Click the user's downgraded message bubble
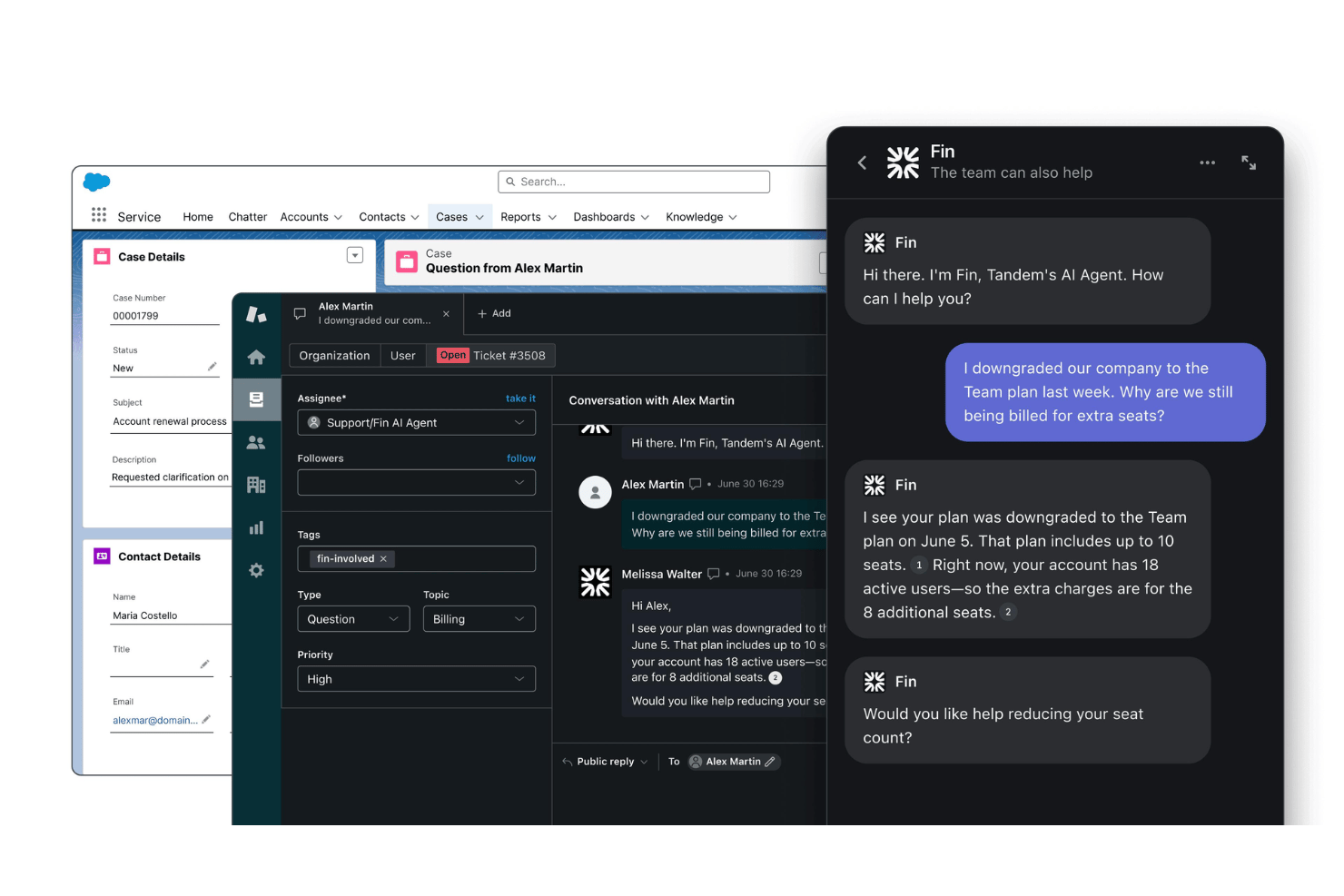This screenshot has width=1344, height=896. (x=1105, y=392)
